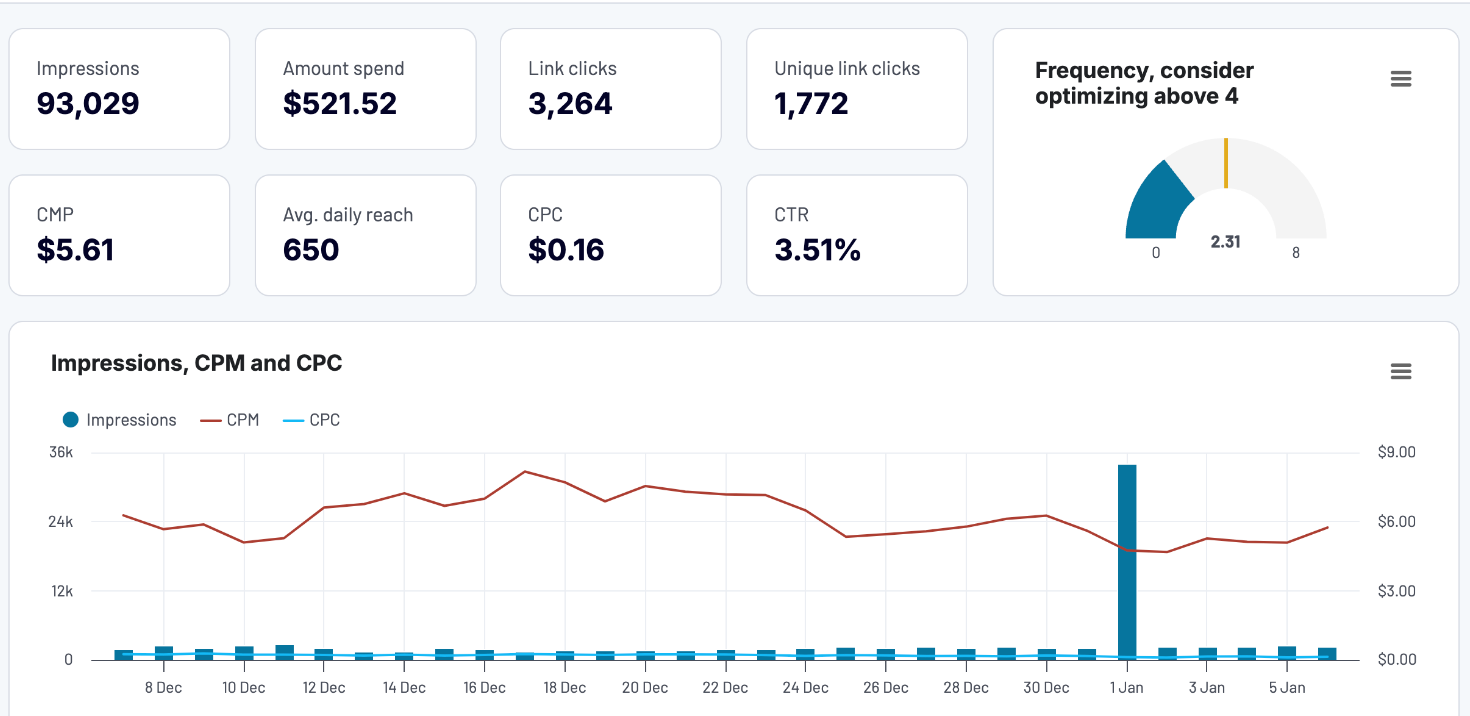Image resolution: width=1470 pixels, height=716 pixels.
Task: Click the Avg. daily reach card
Action: click(365, 235)
